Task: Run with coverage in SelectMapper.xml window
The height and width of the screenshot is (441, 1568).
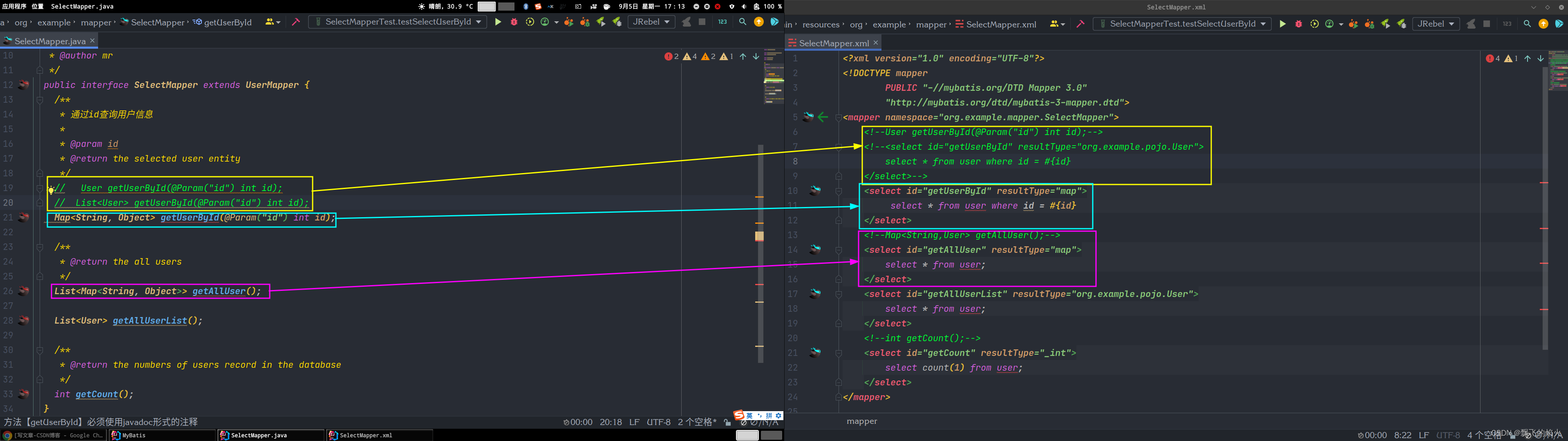Action: [x=1314, y=24]
